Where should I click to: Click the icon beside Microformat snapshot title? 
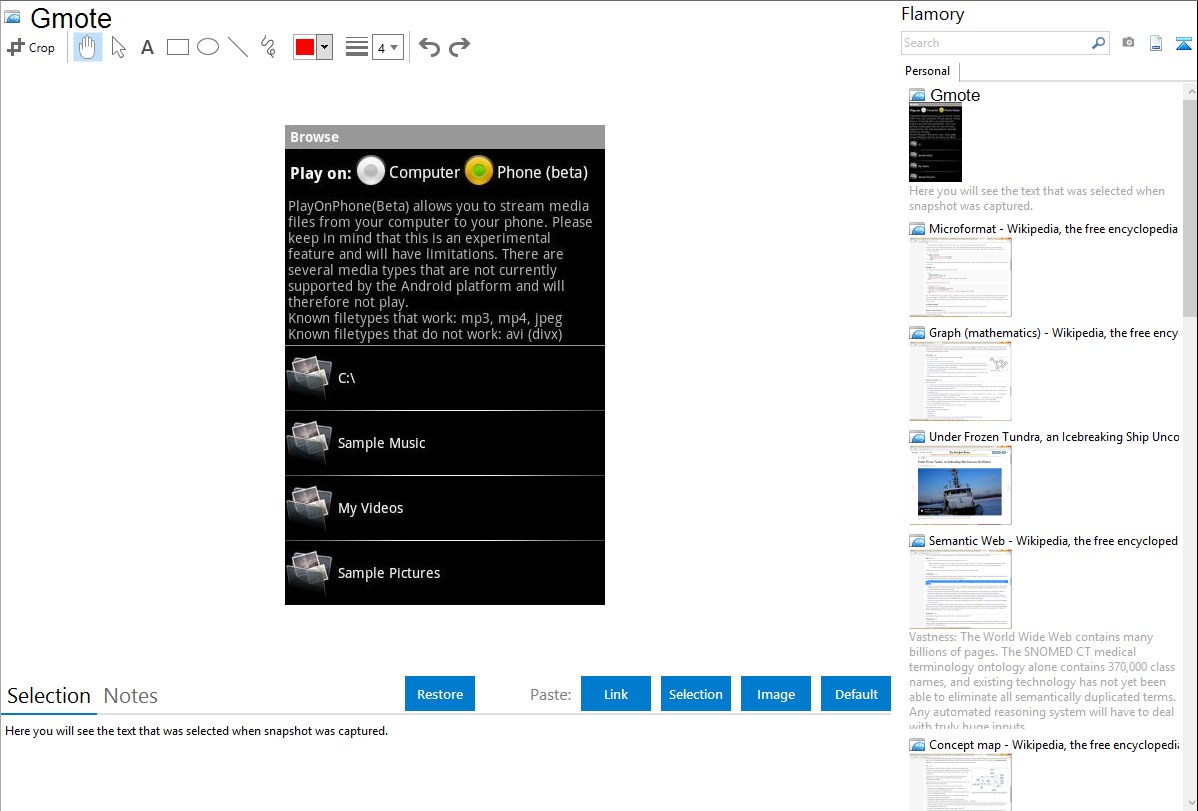coord(917,229)
